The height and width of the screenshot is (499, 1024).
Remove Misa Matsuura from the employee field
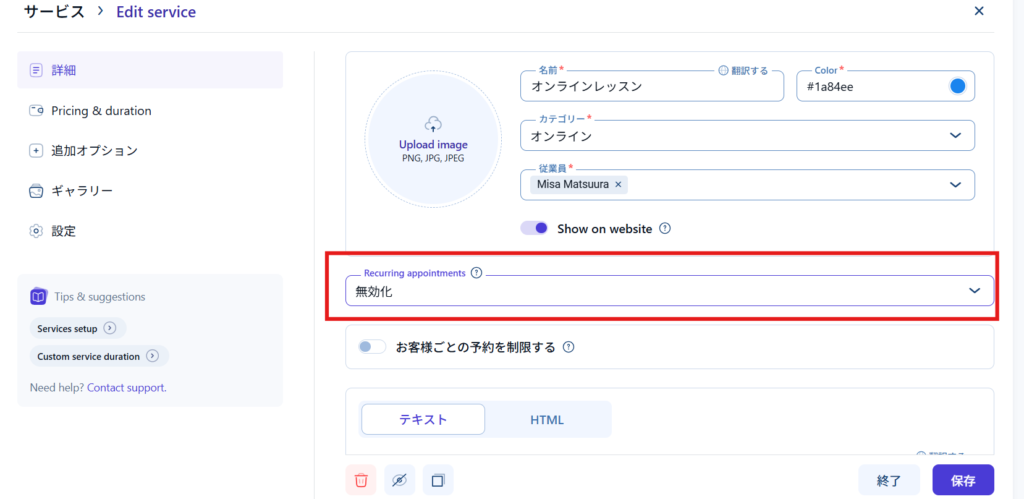pos(618,184)
